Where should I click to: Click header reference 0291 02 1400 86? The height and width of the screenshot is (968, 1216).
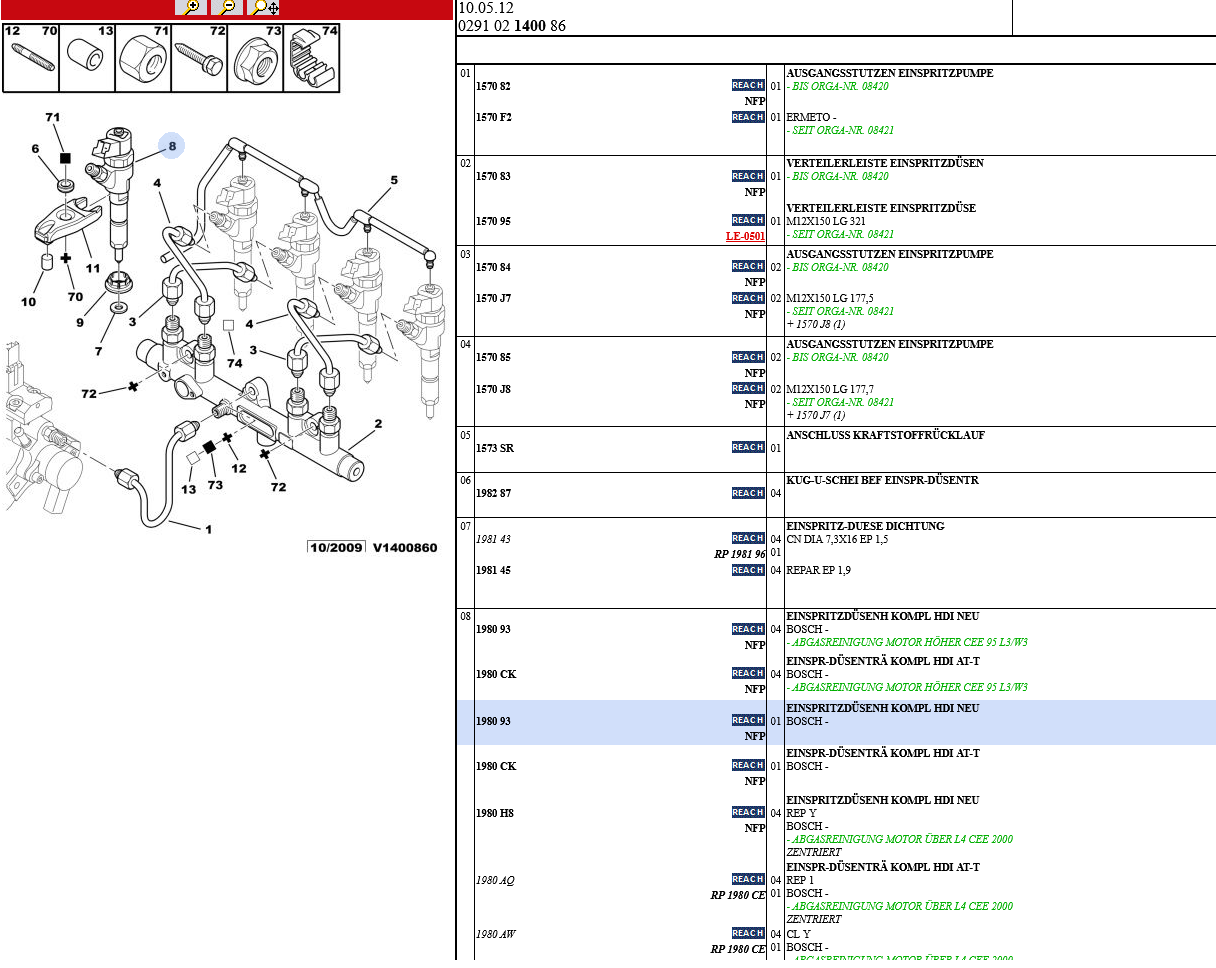click(x=512, y=26)
